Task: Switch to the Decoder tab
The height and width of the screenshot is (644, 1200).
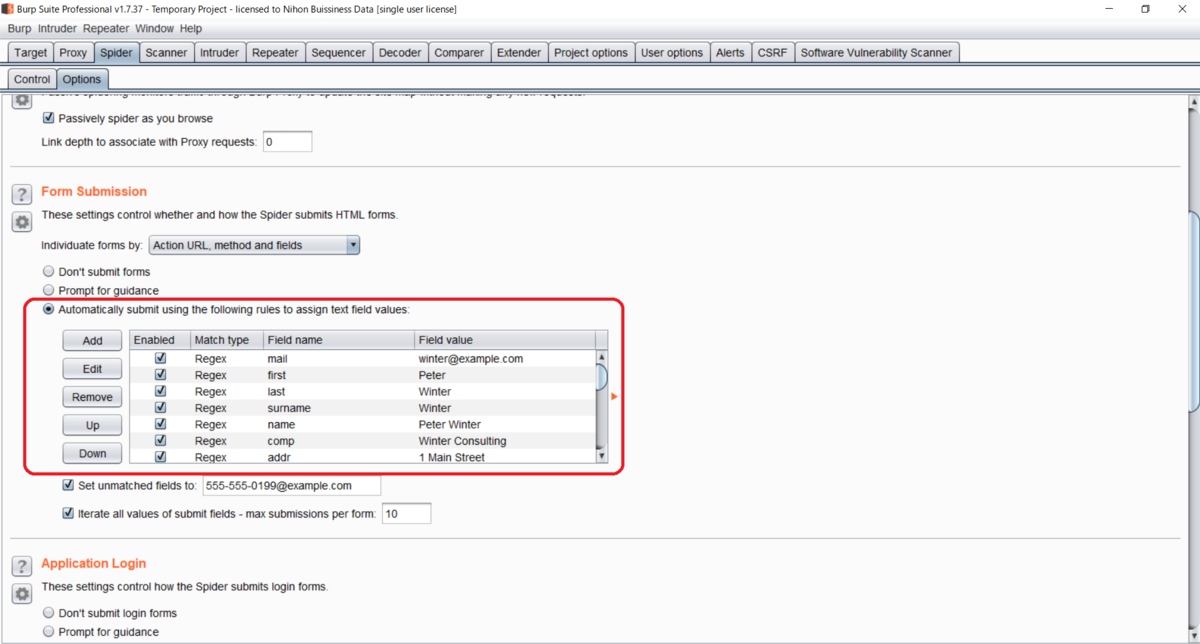Action: 400,53
